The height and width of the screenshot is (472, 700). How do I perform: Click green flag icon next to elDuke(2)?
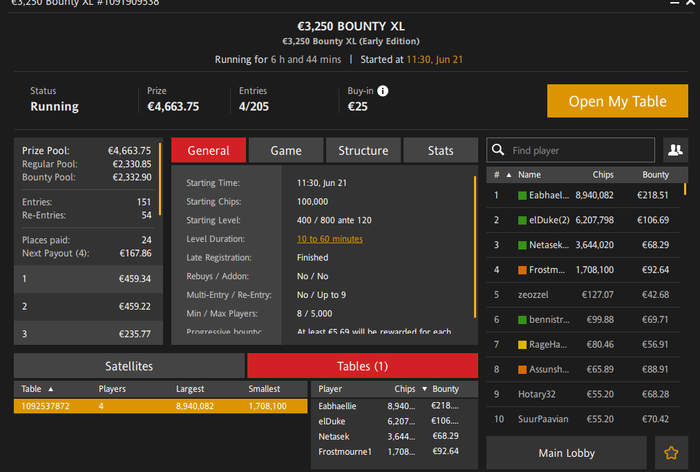pyautogui.click(x=522, y=220)
